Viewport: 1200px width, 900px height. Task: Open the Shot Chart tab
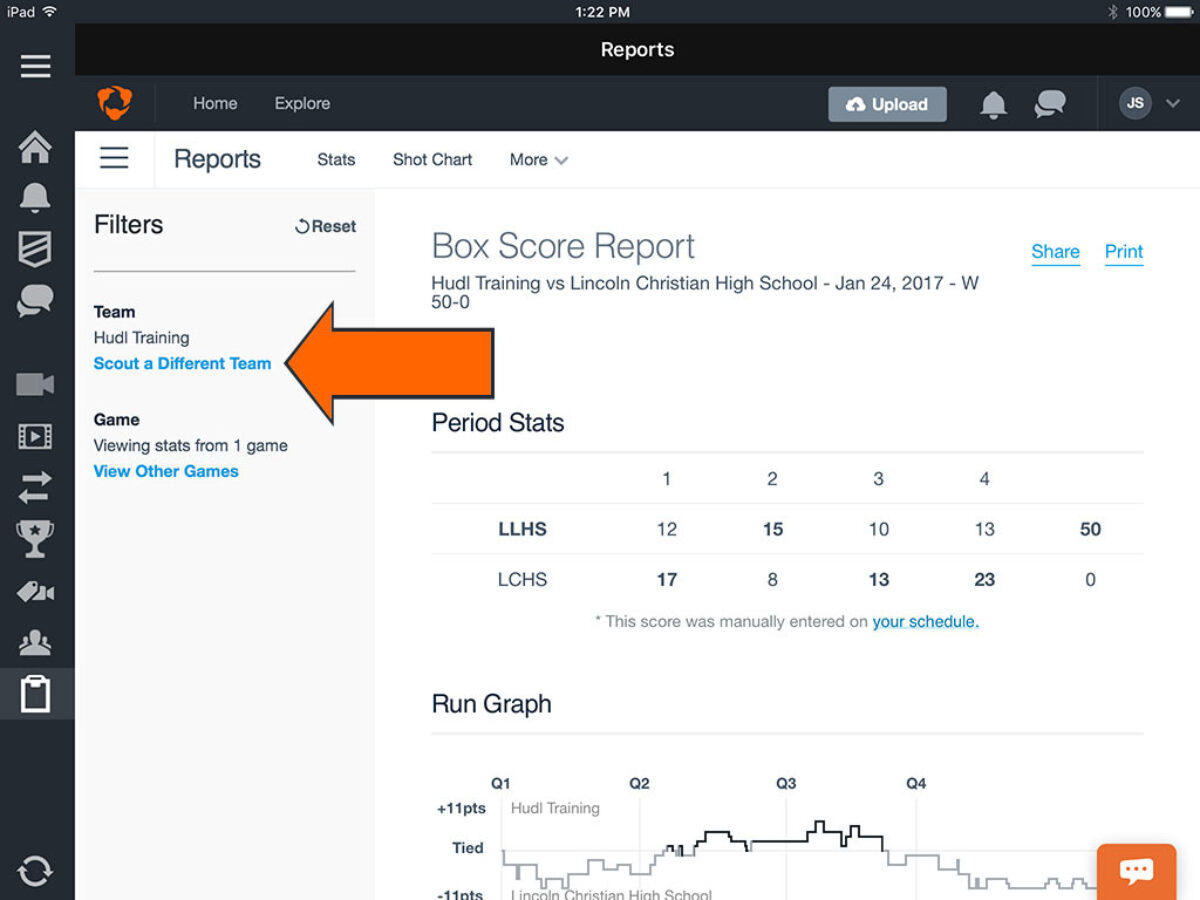click(432, 160)
